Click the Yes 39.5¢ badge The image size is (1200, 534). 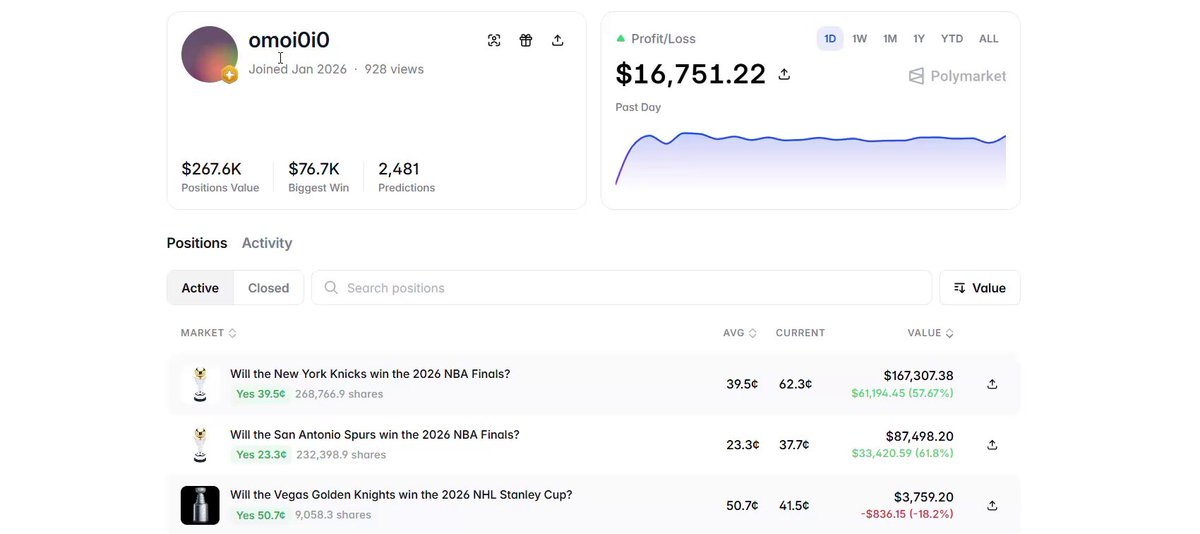(260, 394)
